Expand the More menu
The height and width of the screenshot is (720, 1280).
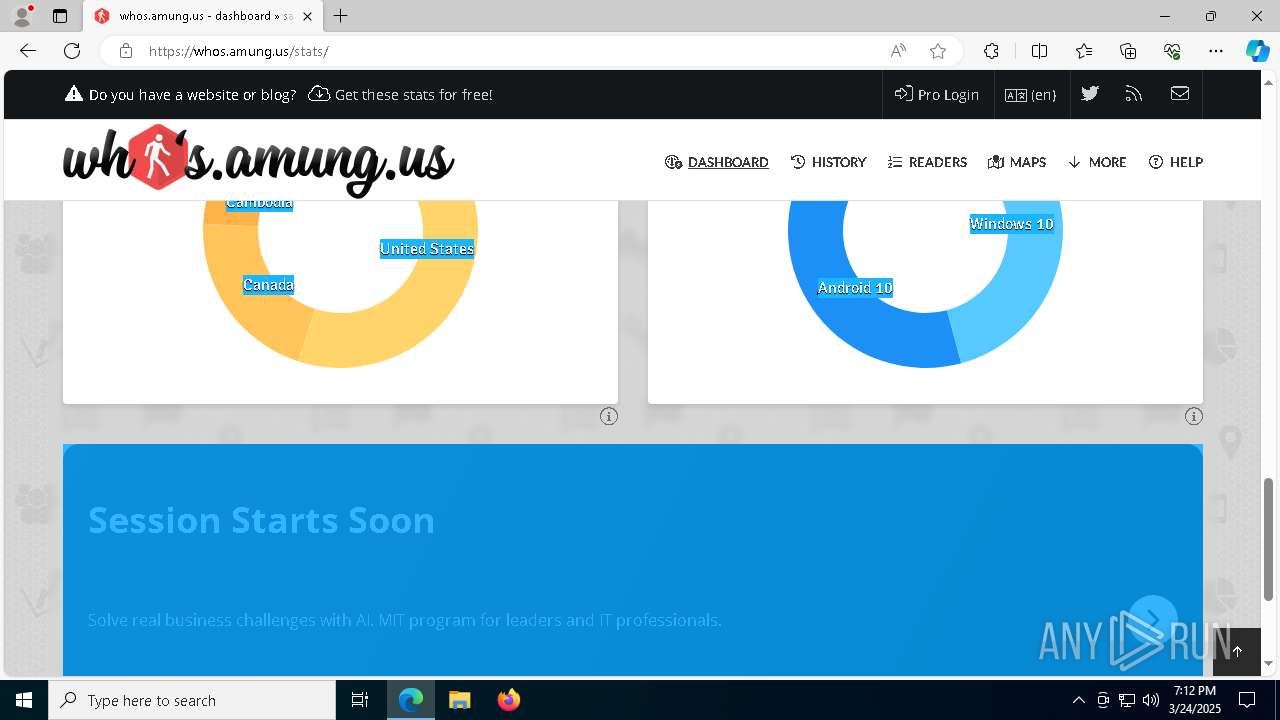tap(1097, 162)
